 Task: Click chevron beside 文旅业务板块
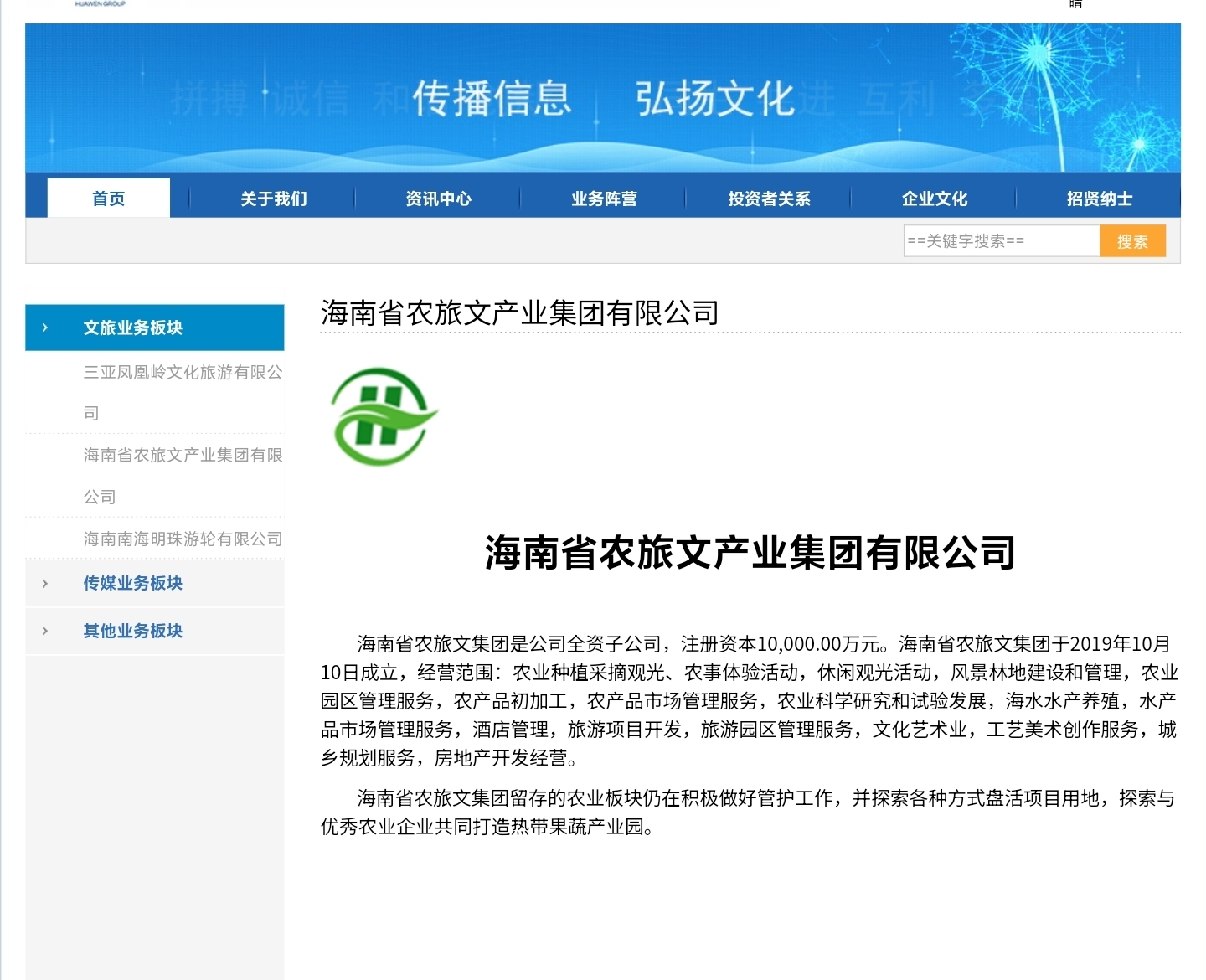45,328
